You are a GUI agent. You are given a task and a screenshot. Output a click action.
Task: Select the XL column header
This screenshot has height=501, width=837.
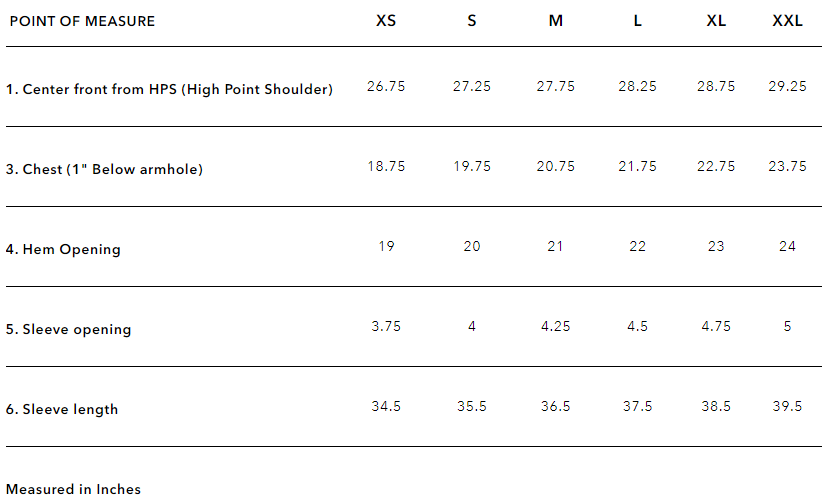[x=715, y=21]
